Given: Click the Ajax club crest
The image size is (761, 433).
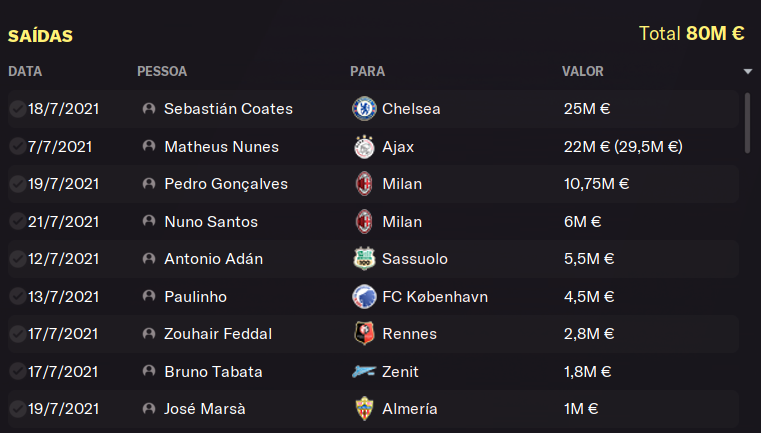Looking at the screenshot, I should [364, 147].
